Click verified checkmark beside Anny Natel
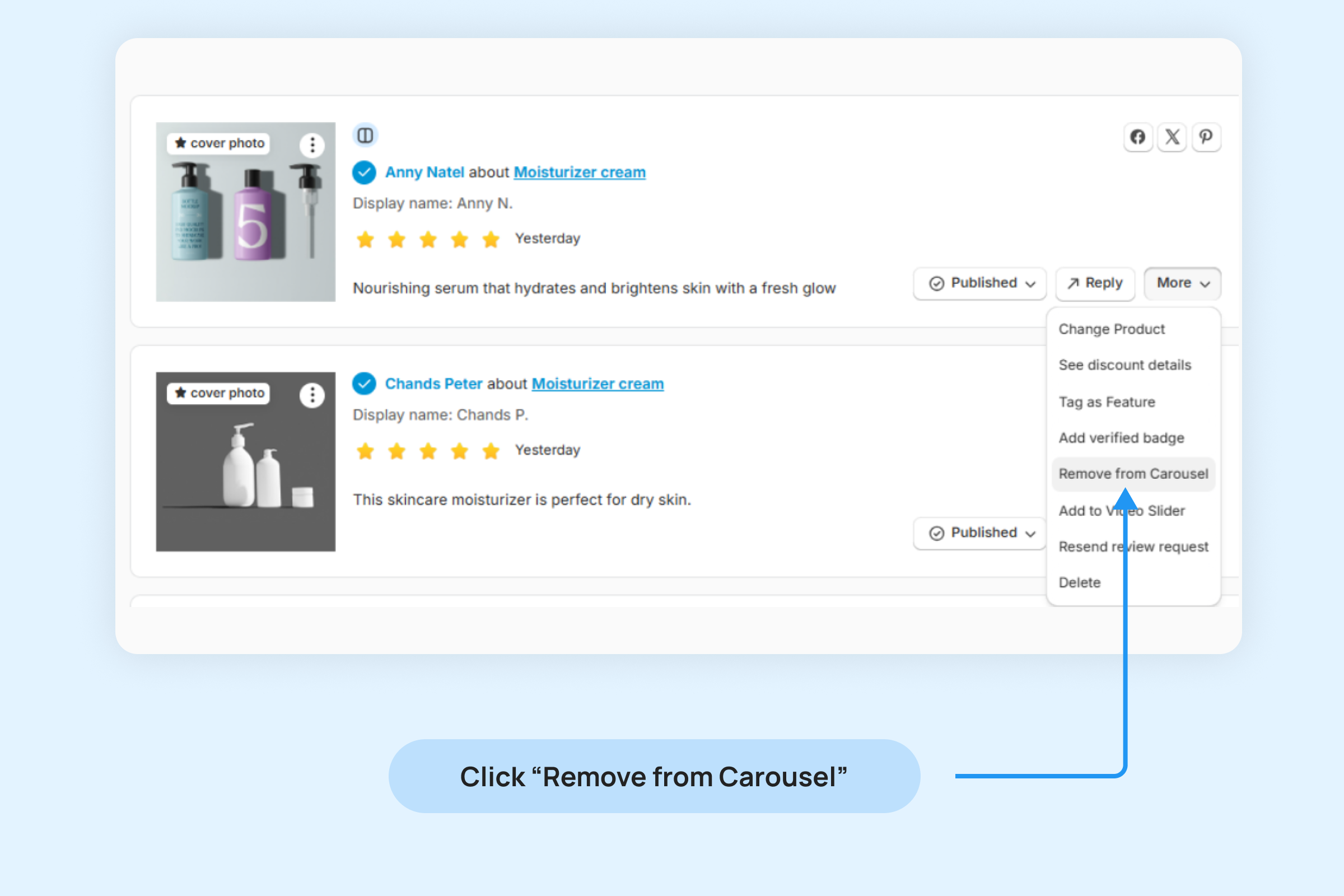Screen dimensions: 1344x896 [x=364, y=172]
